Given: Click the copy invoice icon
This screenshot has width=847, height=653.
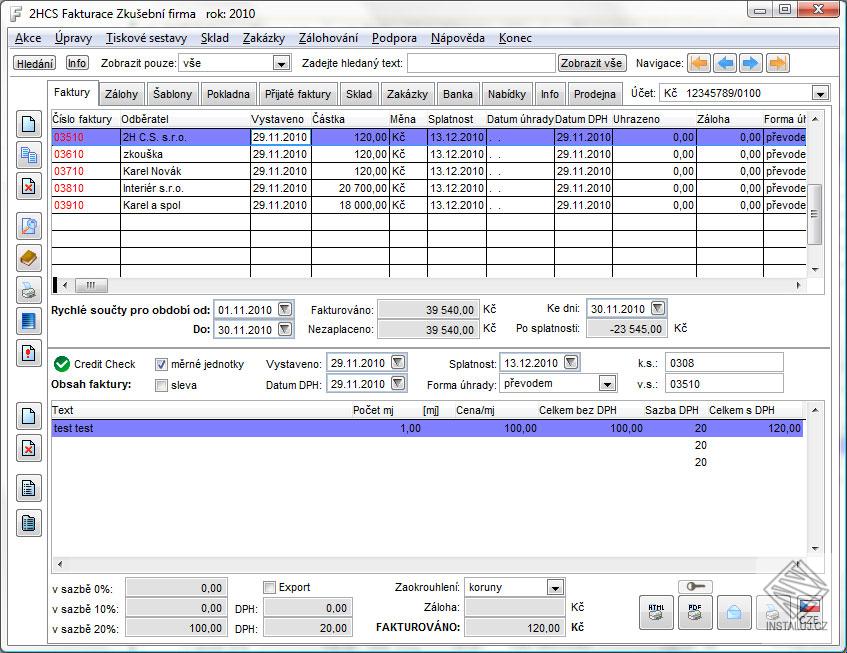Looking at the screenshot, I should tap(30, 155).
